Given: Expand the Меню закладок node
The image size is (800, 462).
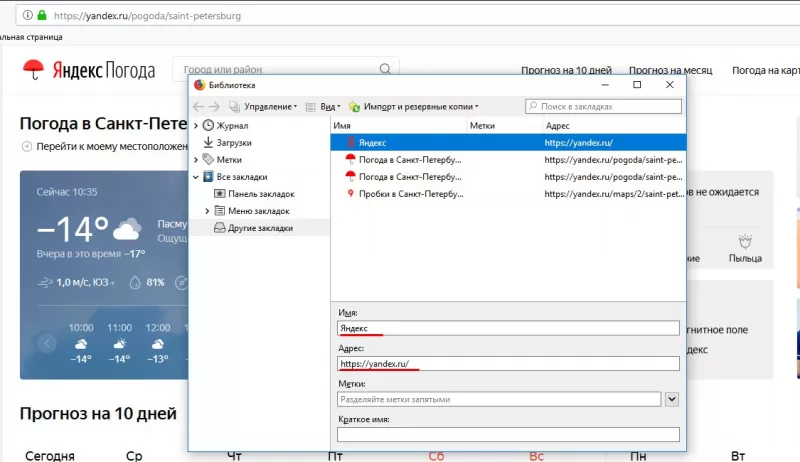Looking at the screenshot, I should tap(207, 211).
